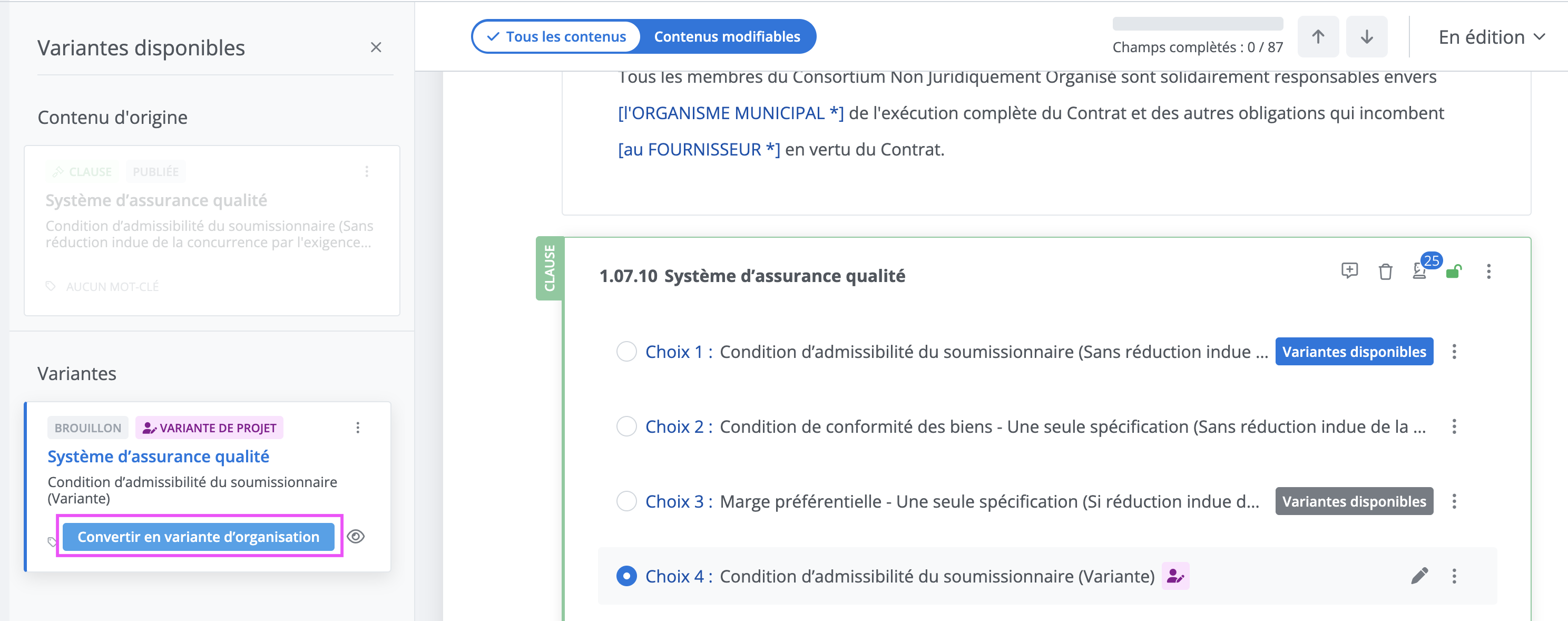Viewport: 1568px width, 621px height.
Task: Select the Choix 2 radio button
Action: pos(626,426)
